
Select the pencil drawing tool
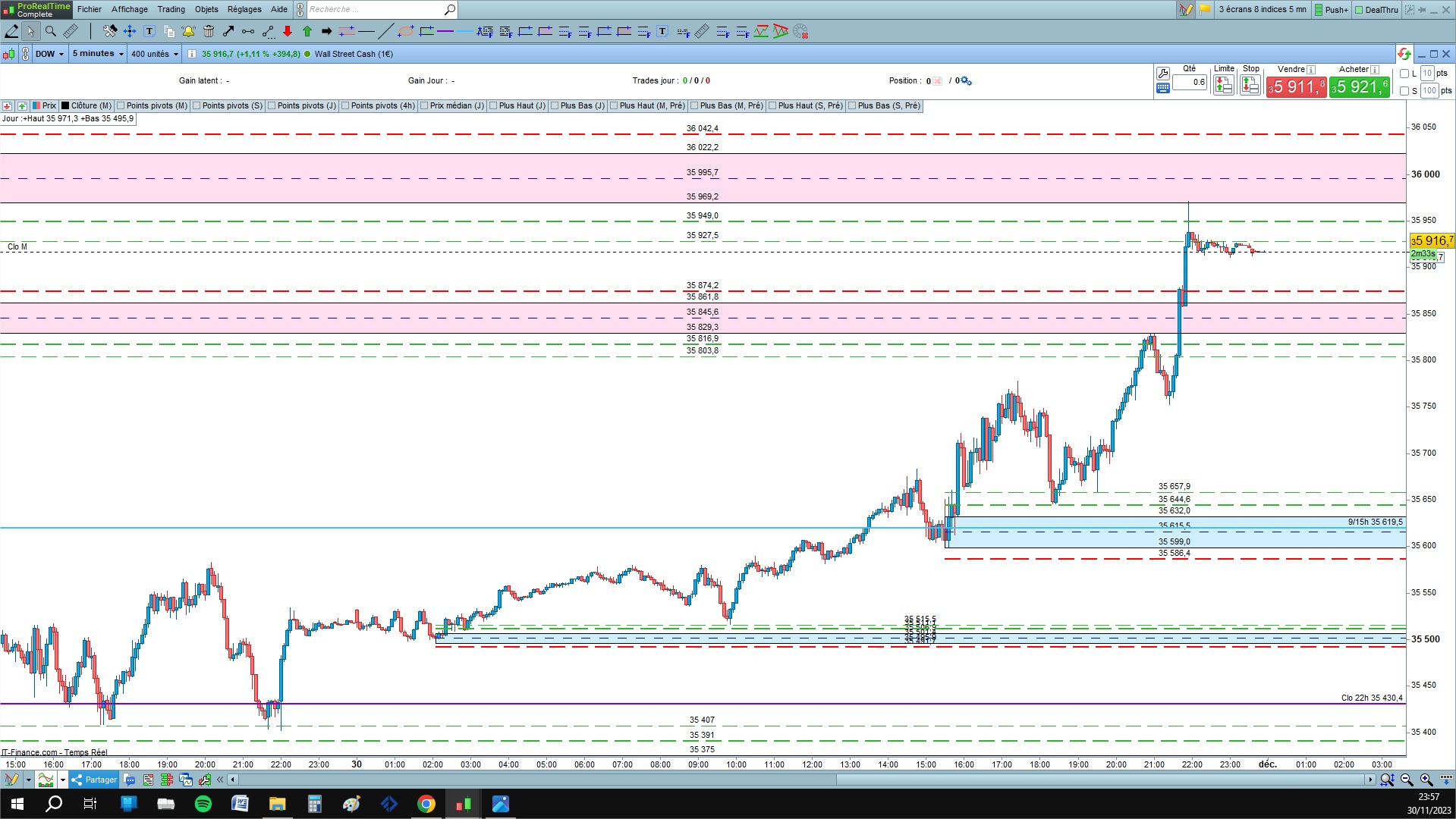point(11,31)
